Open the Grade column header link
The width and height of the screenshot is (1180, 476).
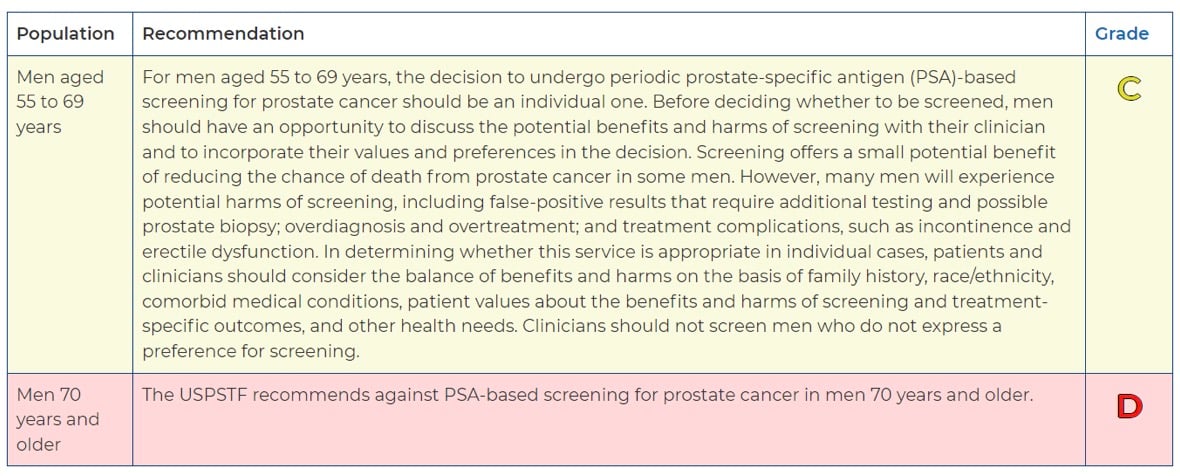(1121, 34)
